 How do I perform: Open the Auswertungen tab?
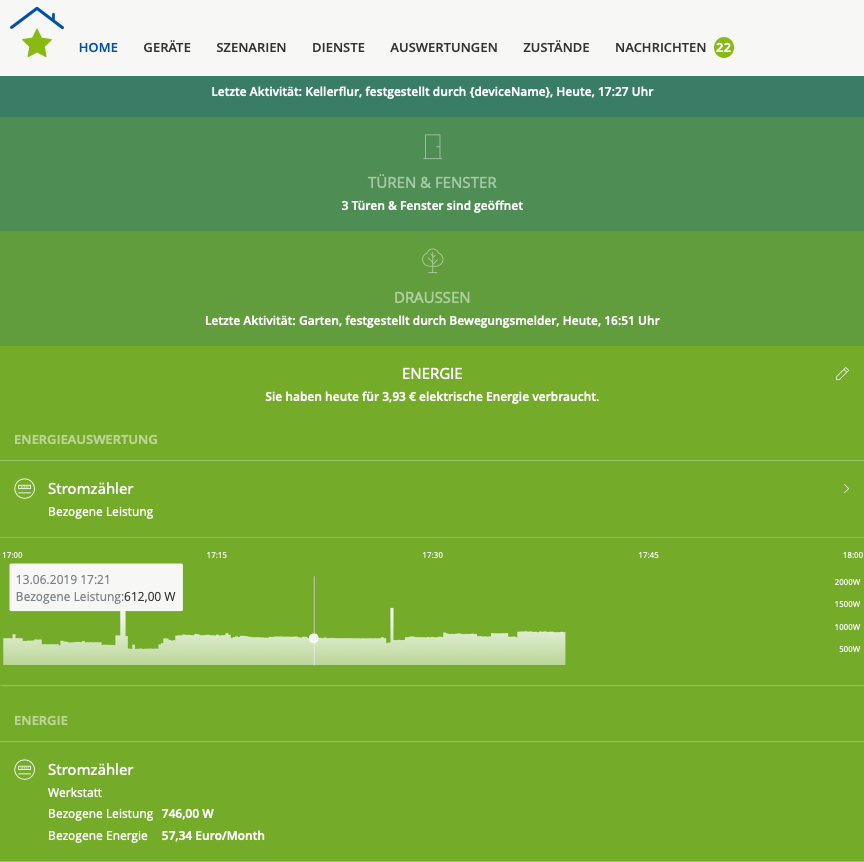click(x=444, y=47)
